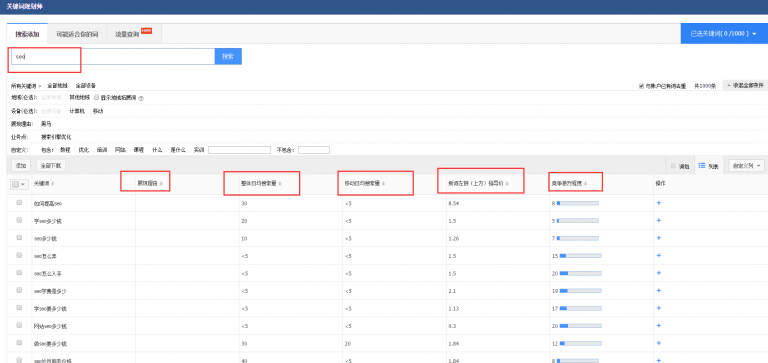Click 全部下载 button
The height and width of the screenshot is (363, 768).
point(51,166)
